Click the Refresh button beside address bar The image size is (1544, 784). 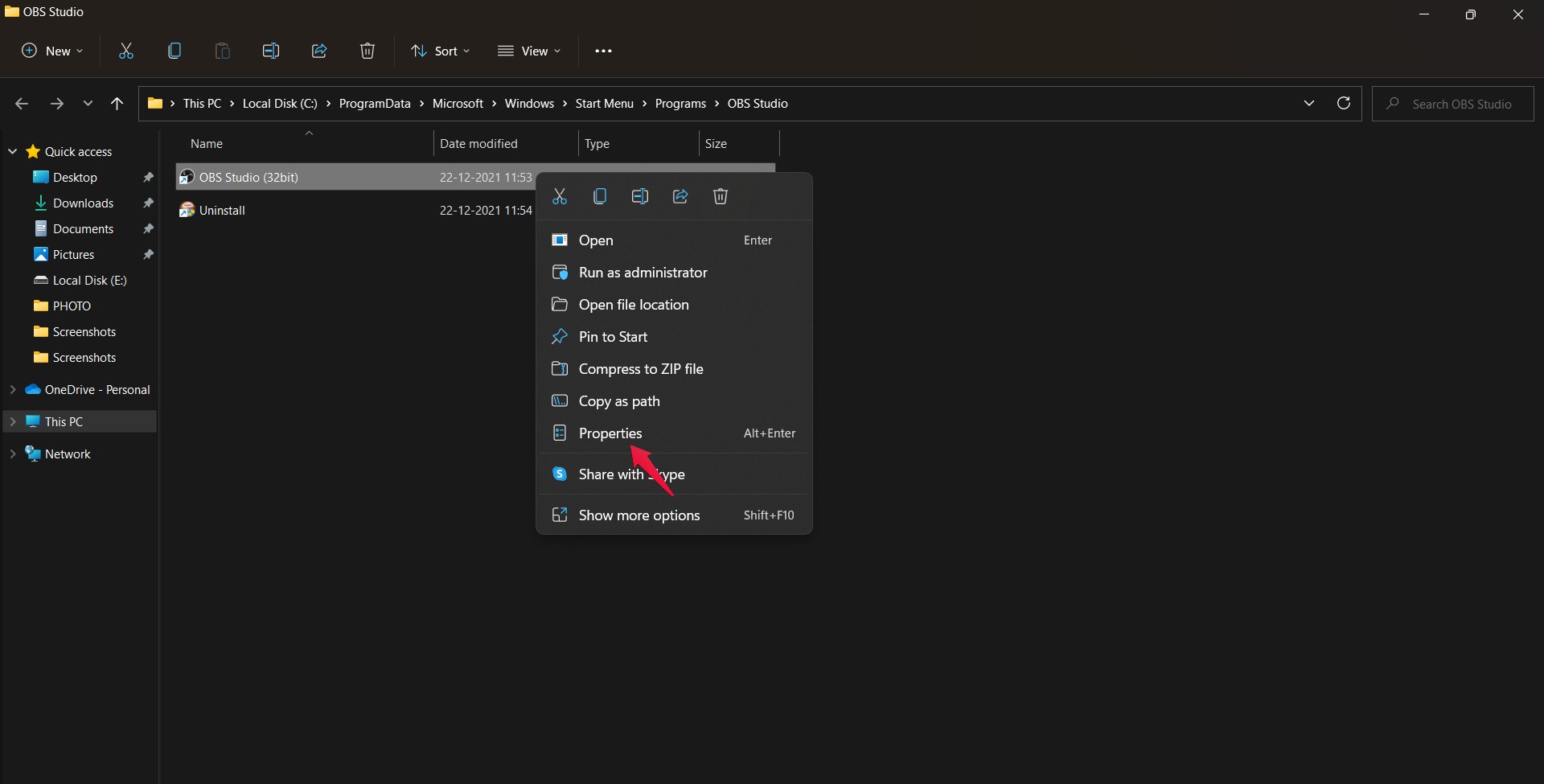[1343, 103]
